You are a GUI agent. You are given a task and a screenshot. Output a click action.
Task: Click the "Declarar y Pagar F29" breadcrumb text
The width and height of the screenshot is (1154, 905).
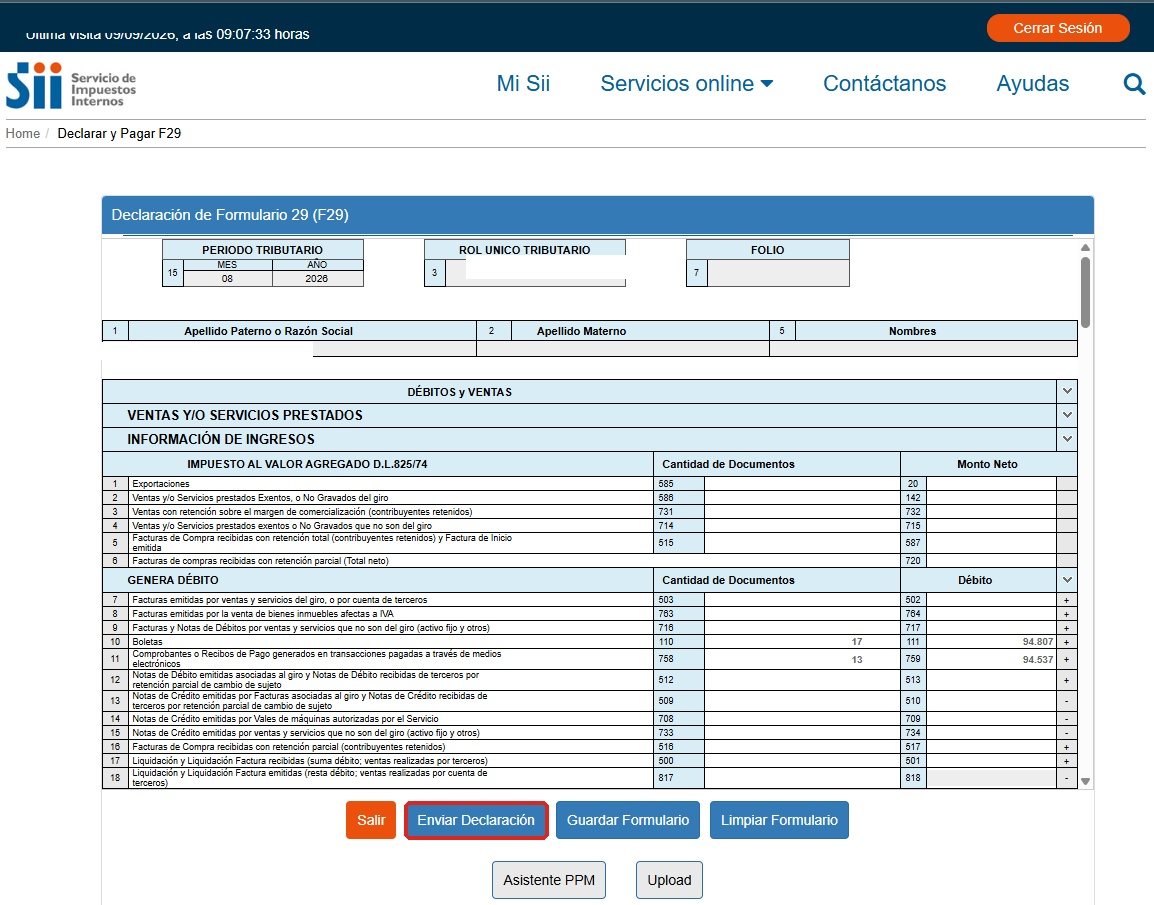tap(119, 133)
